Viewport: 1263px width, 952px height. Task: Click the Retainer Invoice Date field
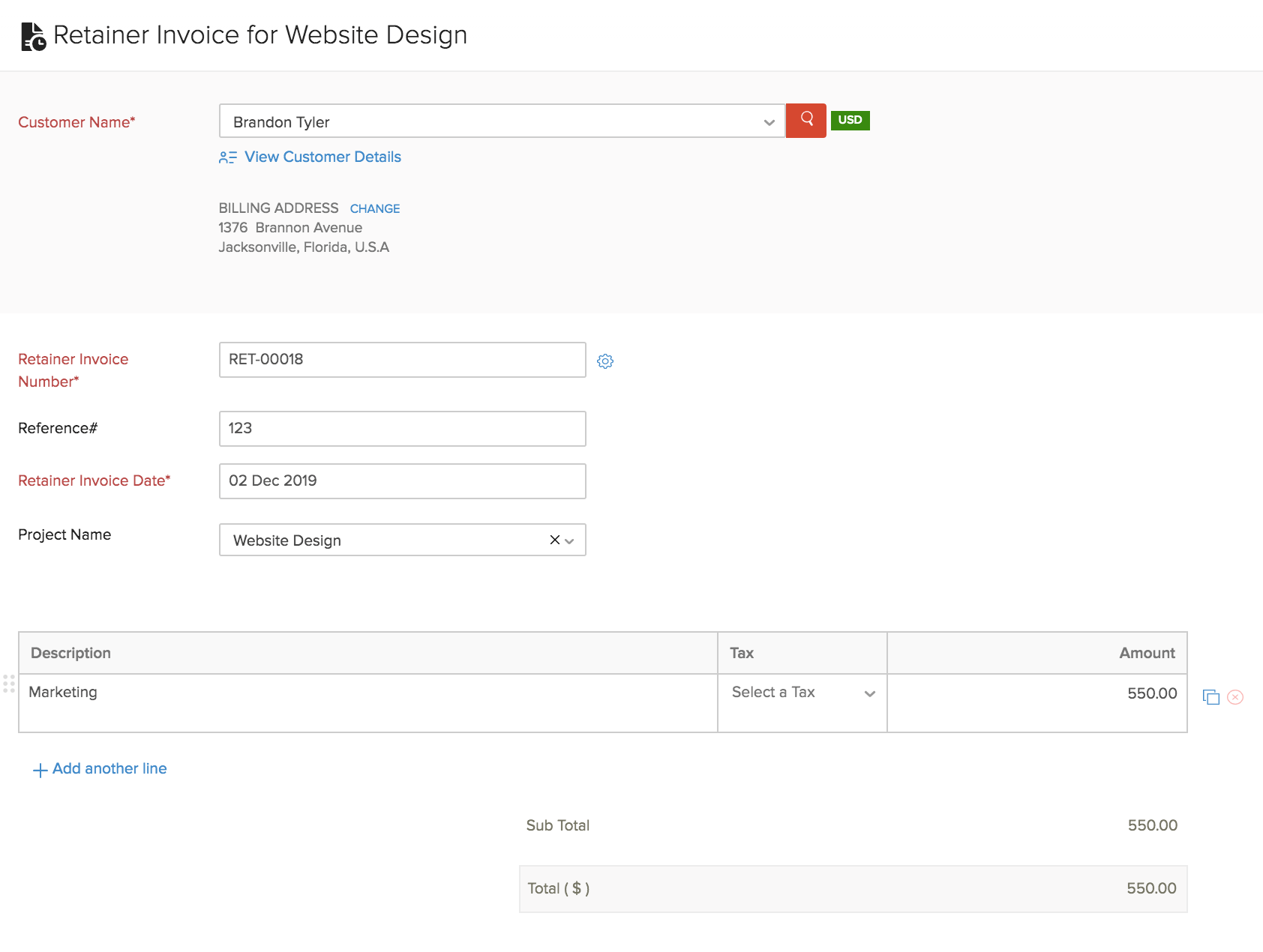point(402,480)
